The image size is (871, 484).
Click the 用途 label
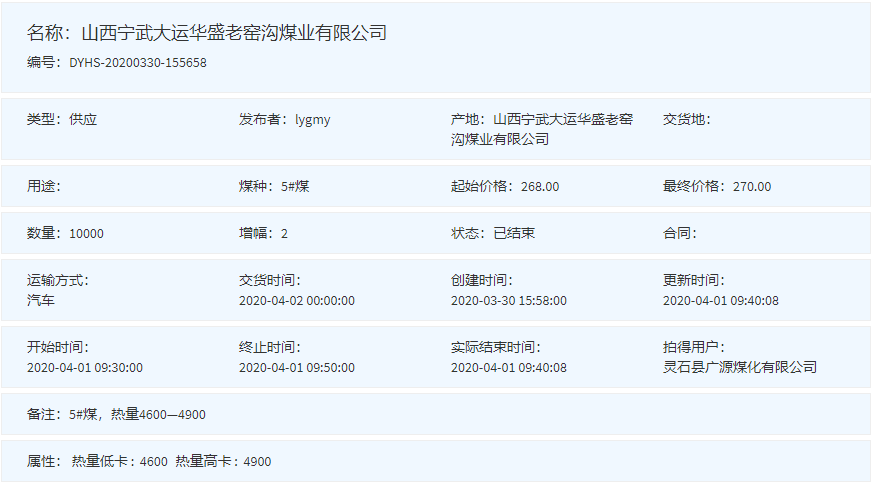(x=44, y=186)
